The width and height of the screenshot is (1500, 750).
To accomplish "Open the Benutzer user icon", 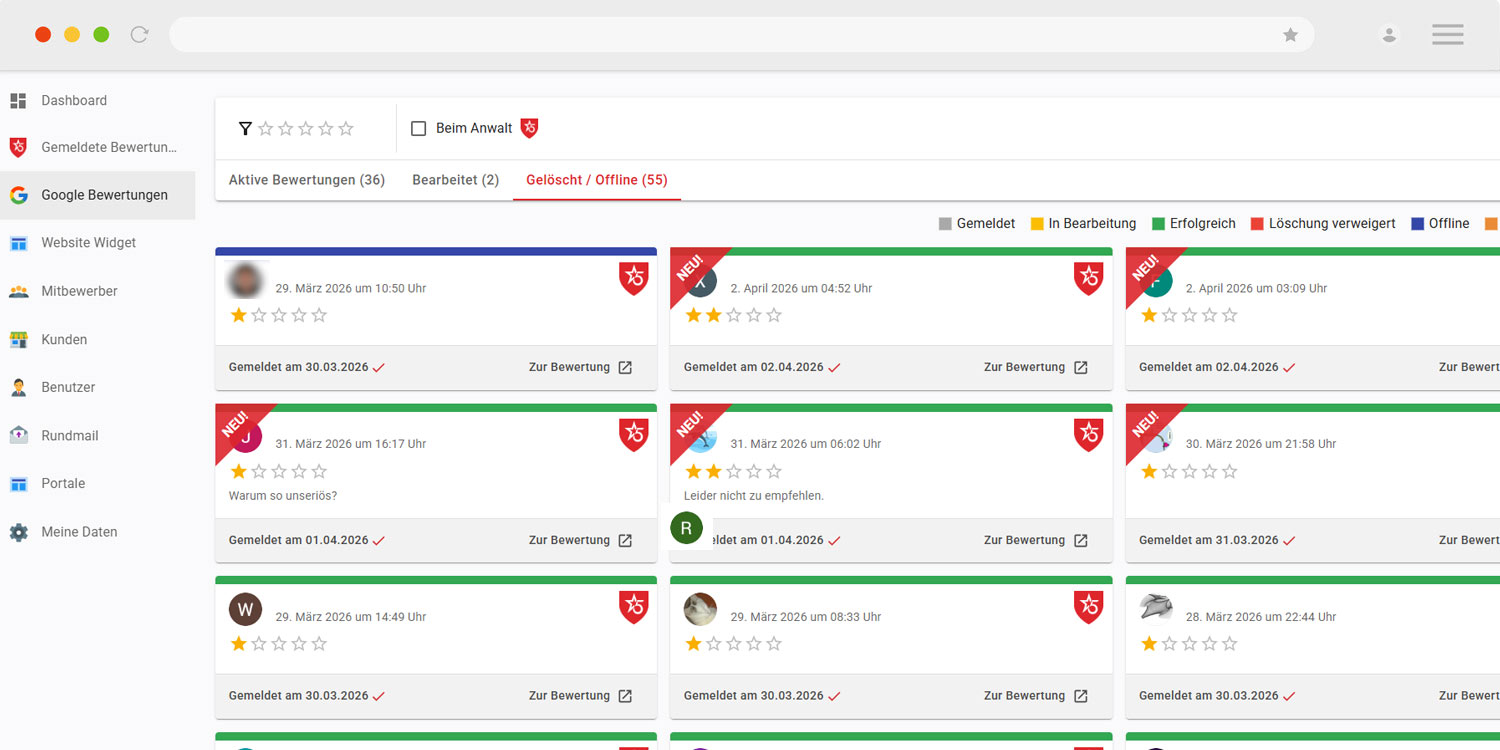I will 18,387.
